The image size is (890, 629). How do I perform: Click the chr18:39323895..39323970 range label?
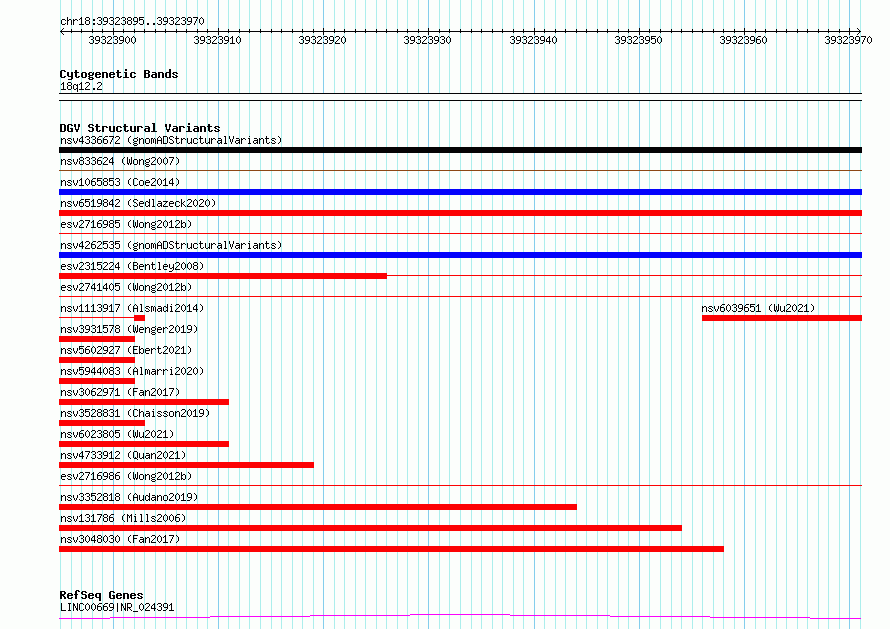click(132, 21)
